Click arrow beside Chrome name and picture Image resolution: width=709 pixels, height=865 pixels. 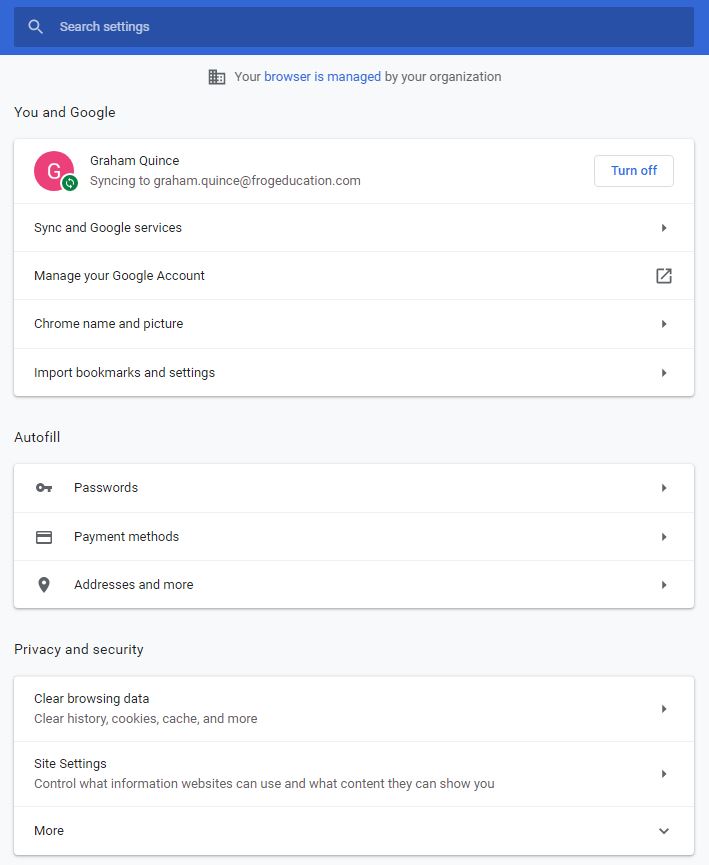pos(664,324)
